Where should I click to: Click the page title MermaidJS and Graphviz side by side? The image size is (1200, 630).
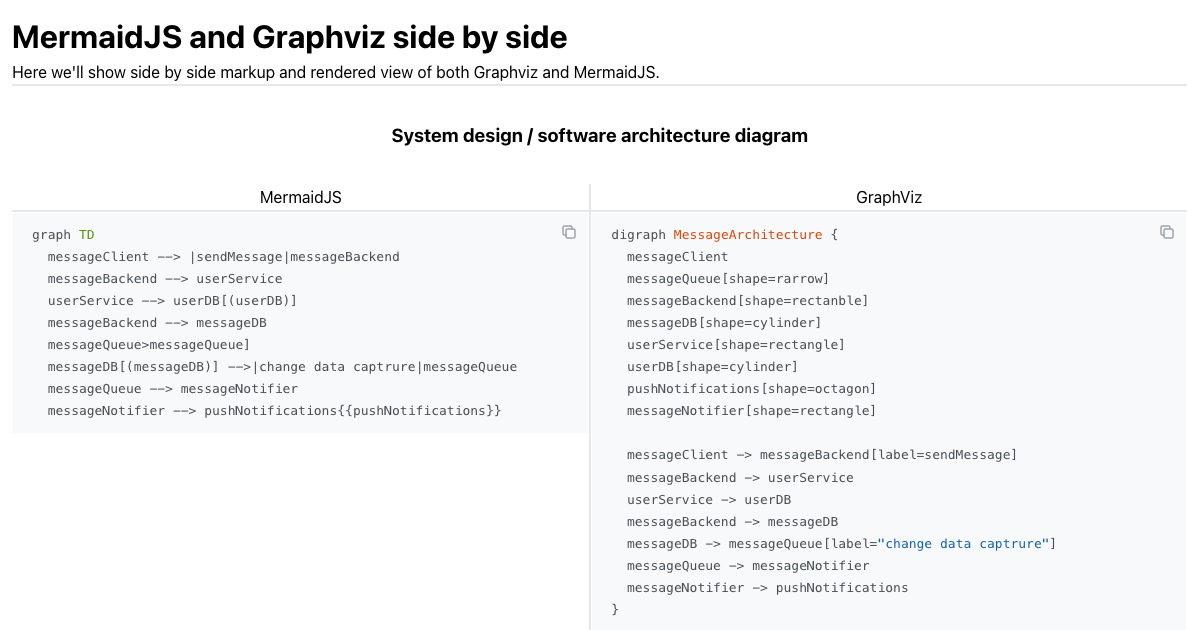click(288, 37)
